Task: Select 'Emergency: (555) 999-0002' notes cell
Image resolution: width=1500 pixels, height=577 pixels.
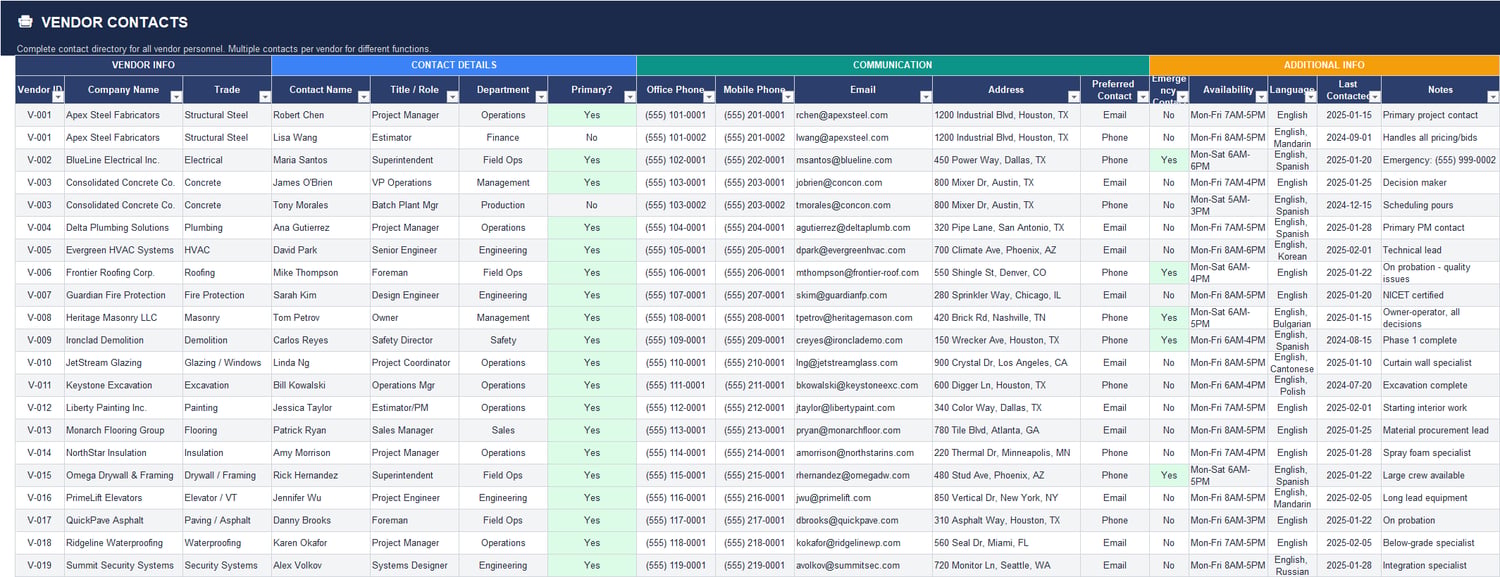Action: tap(1440, 160)
